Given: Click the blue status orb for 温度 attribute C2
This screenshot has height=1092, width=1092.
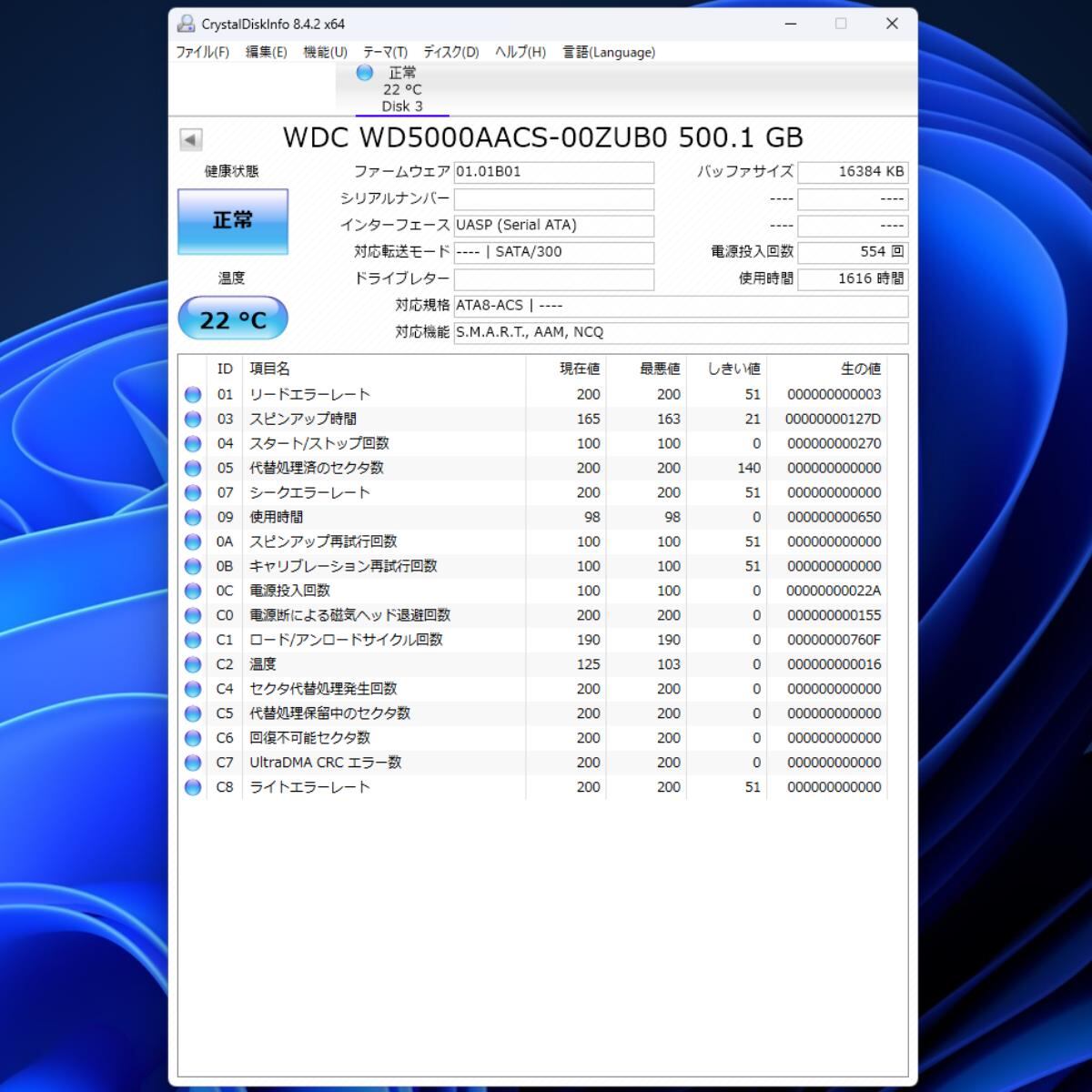Looking at the screenshot, I should tap(193, 665).
